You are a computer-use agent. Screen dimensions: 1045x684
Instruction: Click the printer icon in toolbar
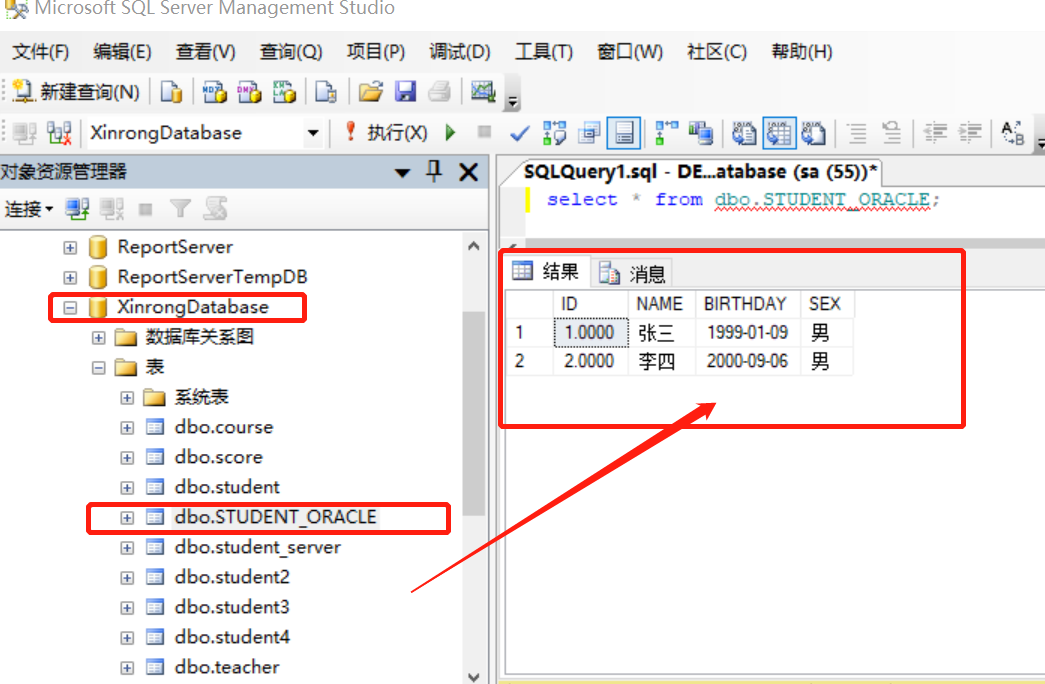[440, 91]
